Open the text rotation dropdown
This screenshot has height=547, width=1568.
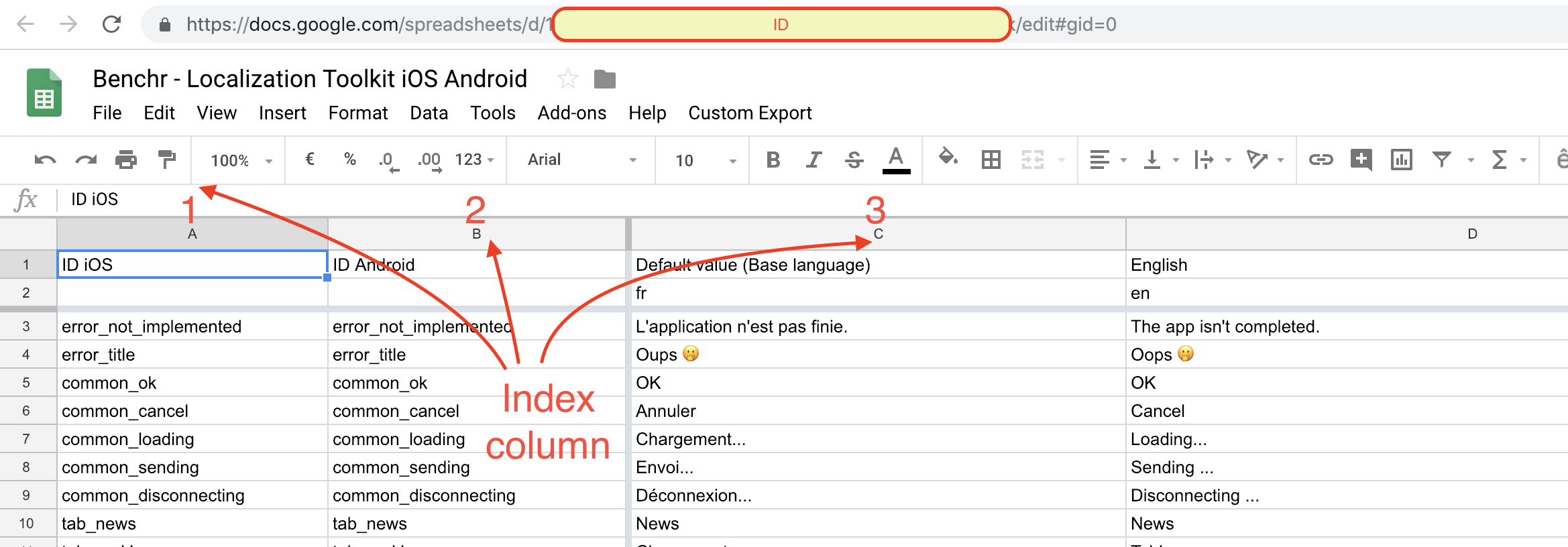click(1265, 160)
